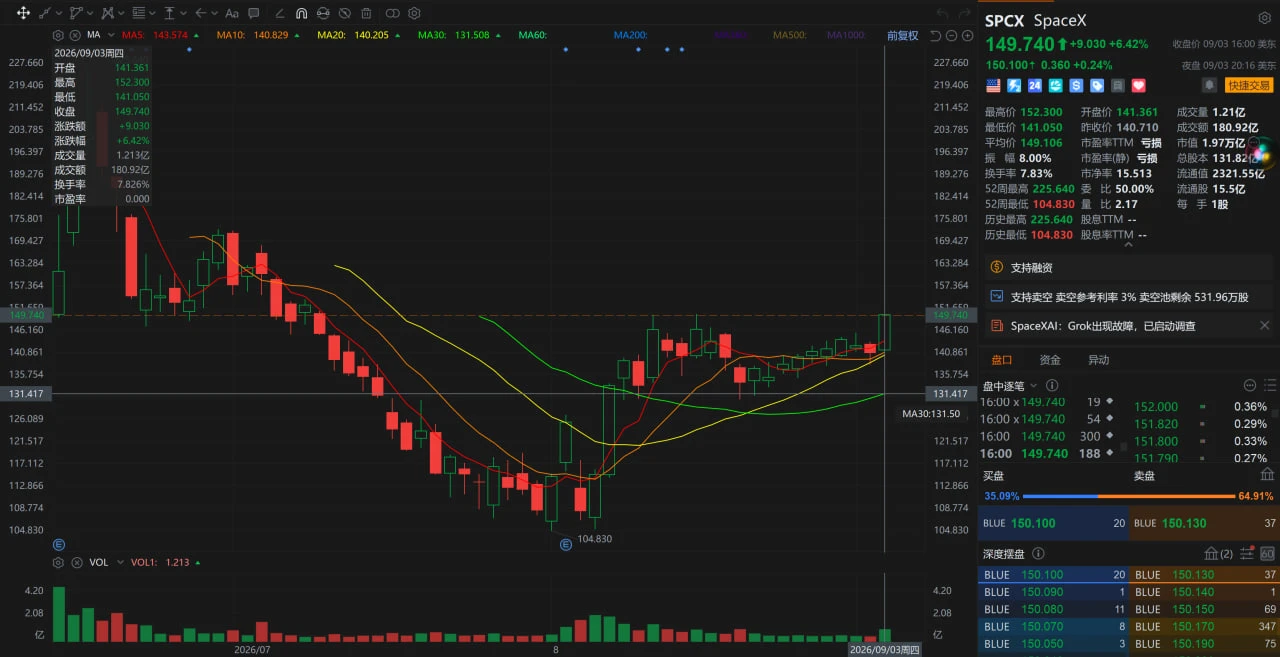Click the E earnings marker near 104.830
This screenshot has width=1280, height=657.
(x=566, y=545)
